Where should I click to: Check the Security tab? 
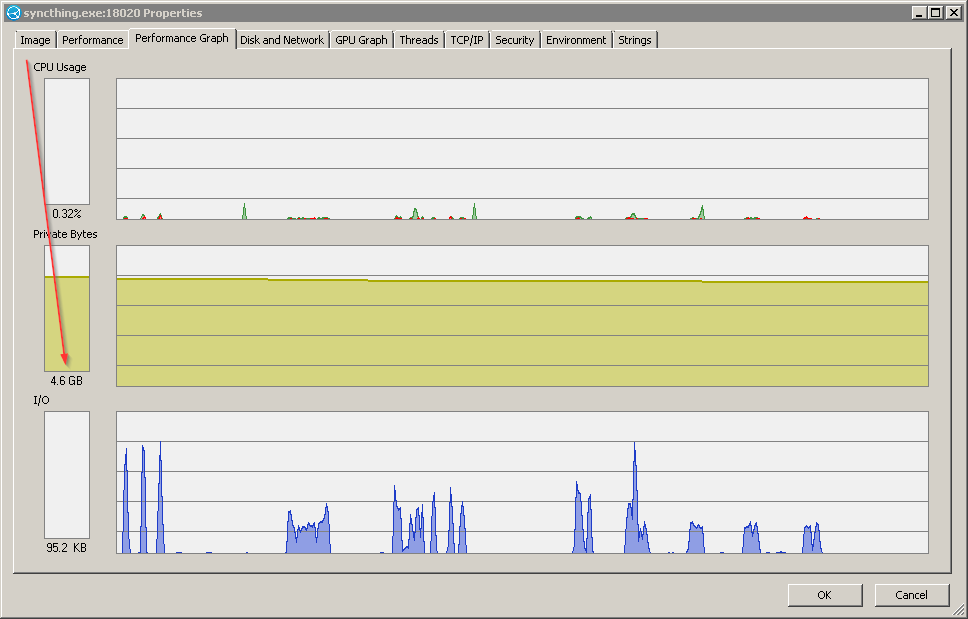coord(514,39)
